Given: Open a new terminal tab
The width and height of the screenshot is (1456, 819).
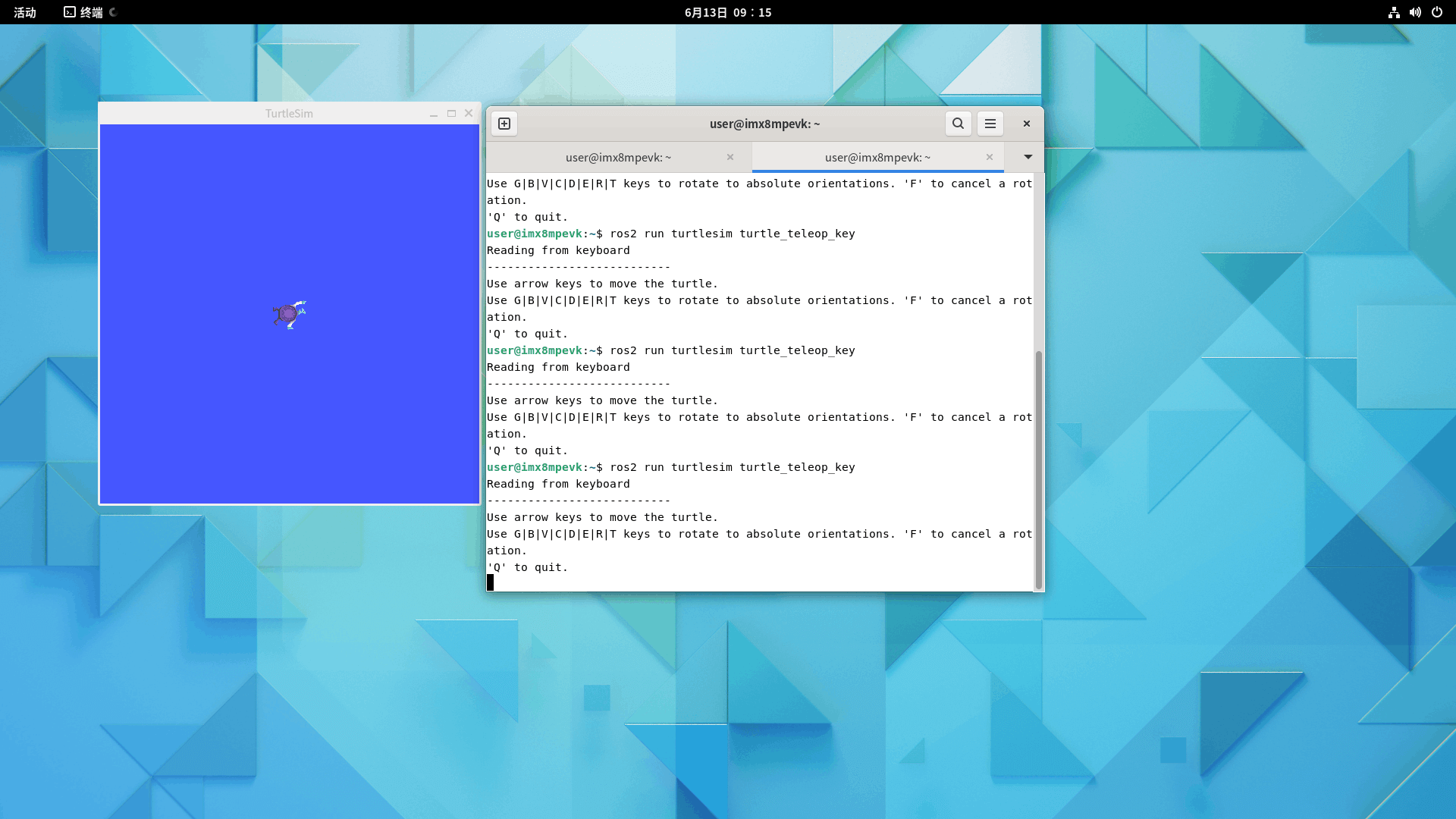Looking at the screenshot, I should 504,124.
